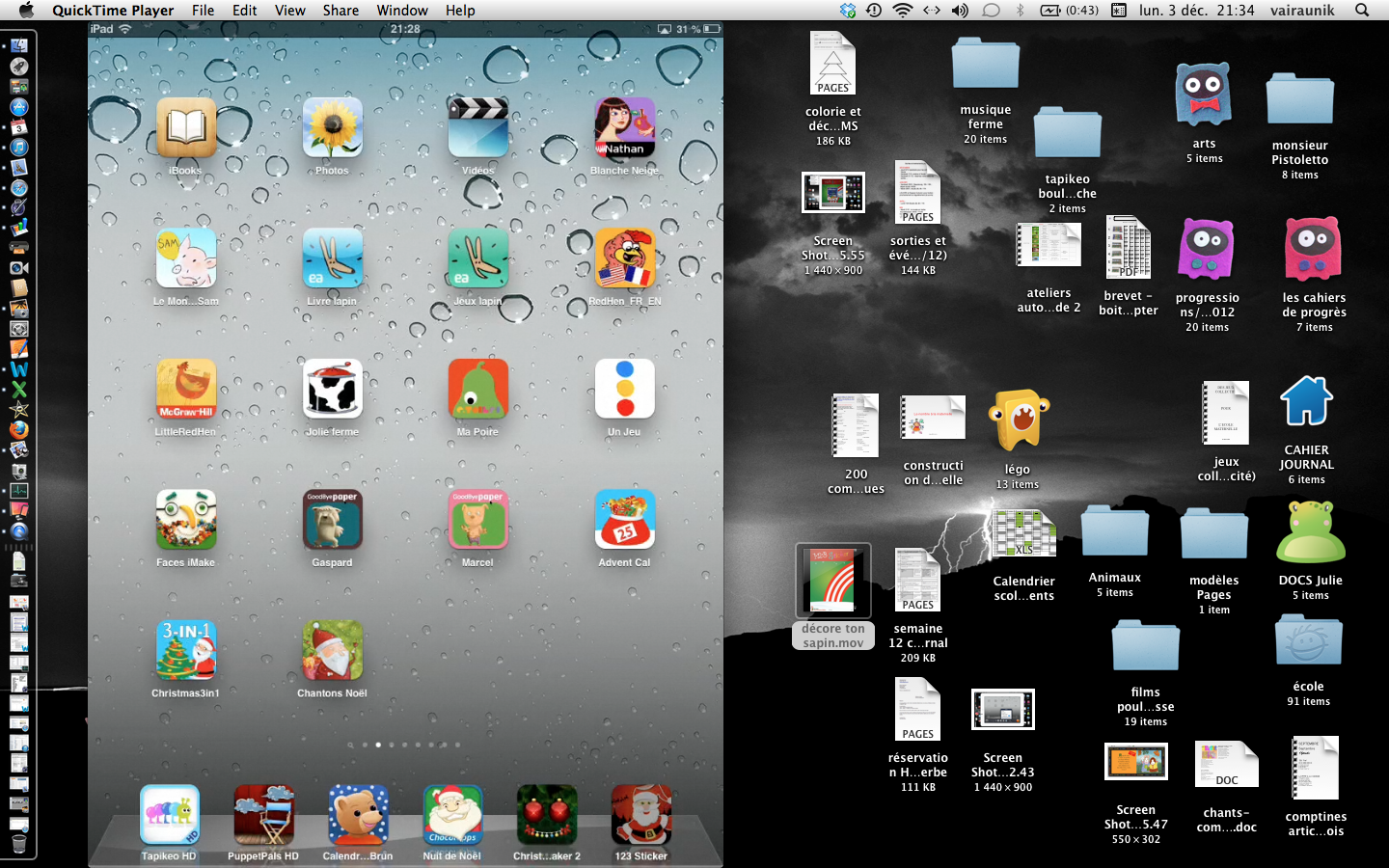Open the LittleRedHen McGraw-Hill app

(186, 389)
